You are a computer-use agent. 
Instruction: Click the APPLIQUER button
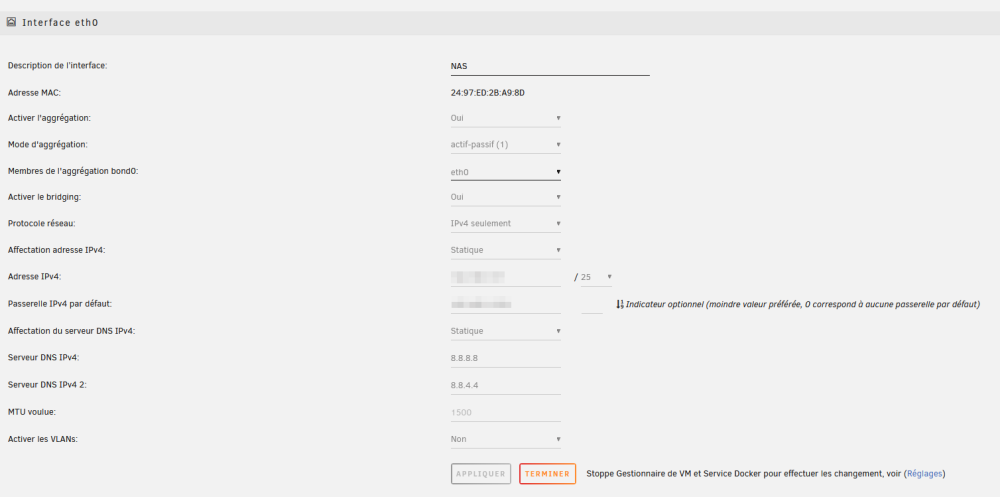[x=481, y=474]
